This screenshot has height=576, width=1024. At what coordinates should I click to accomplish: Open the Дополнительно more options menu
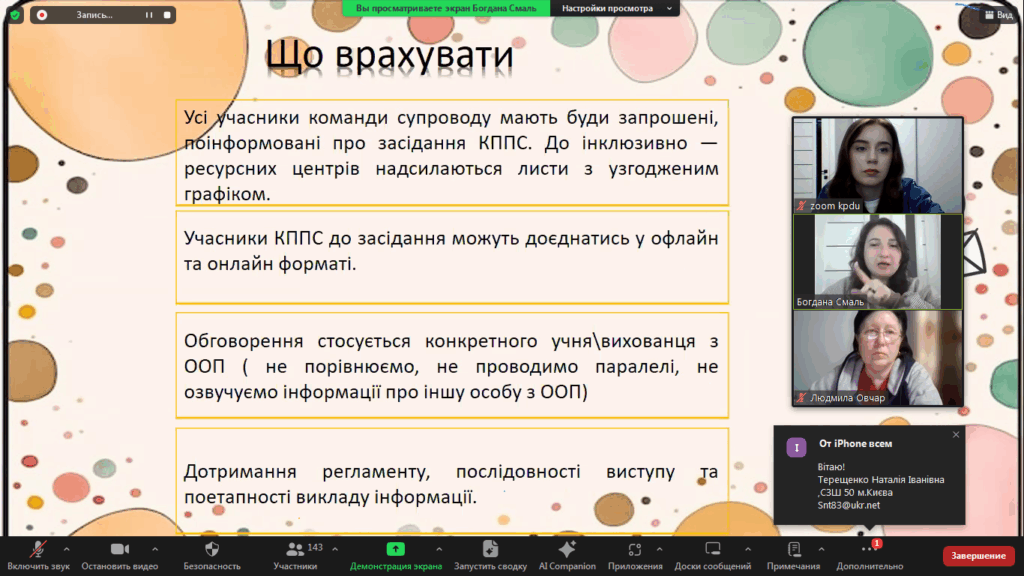click(869, 550)
